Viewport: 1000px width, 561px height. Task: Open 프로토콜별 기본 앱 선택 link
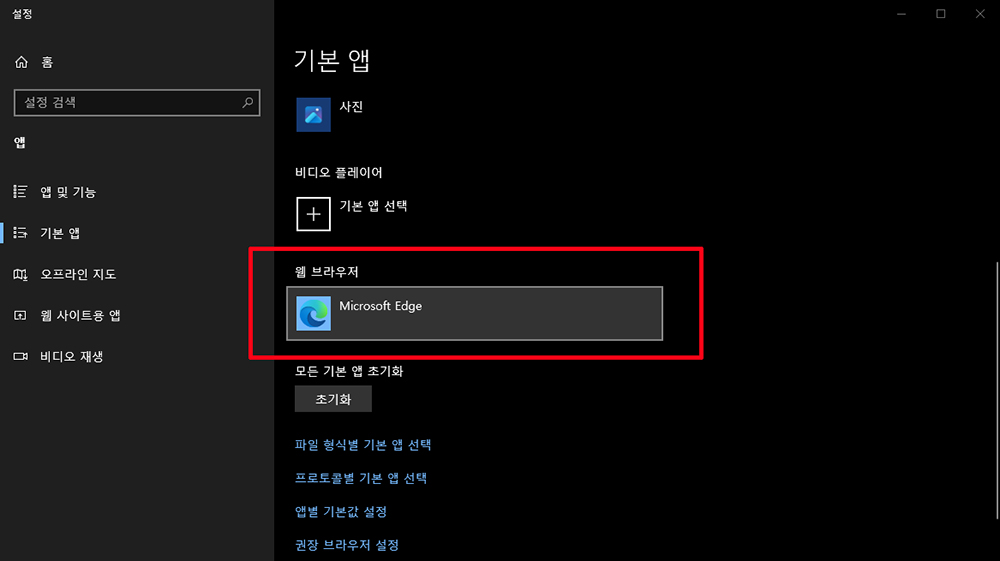[x=361, y=478]
